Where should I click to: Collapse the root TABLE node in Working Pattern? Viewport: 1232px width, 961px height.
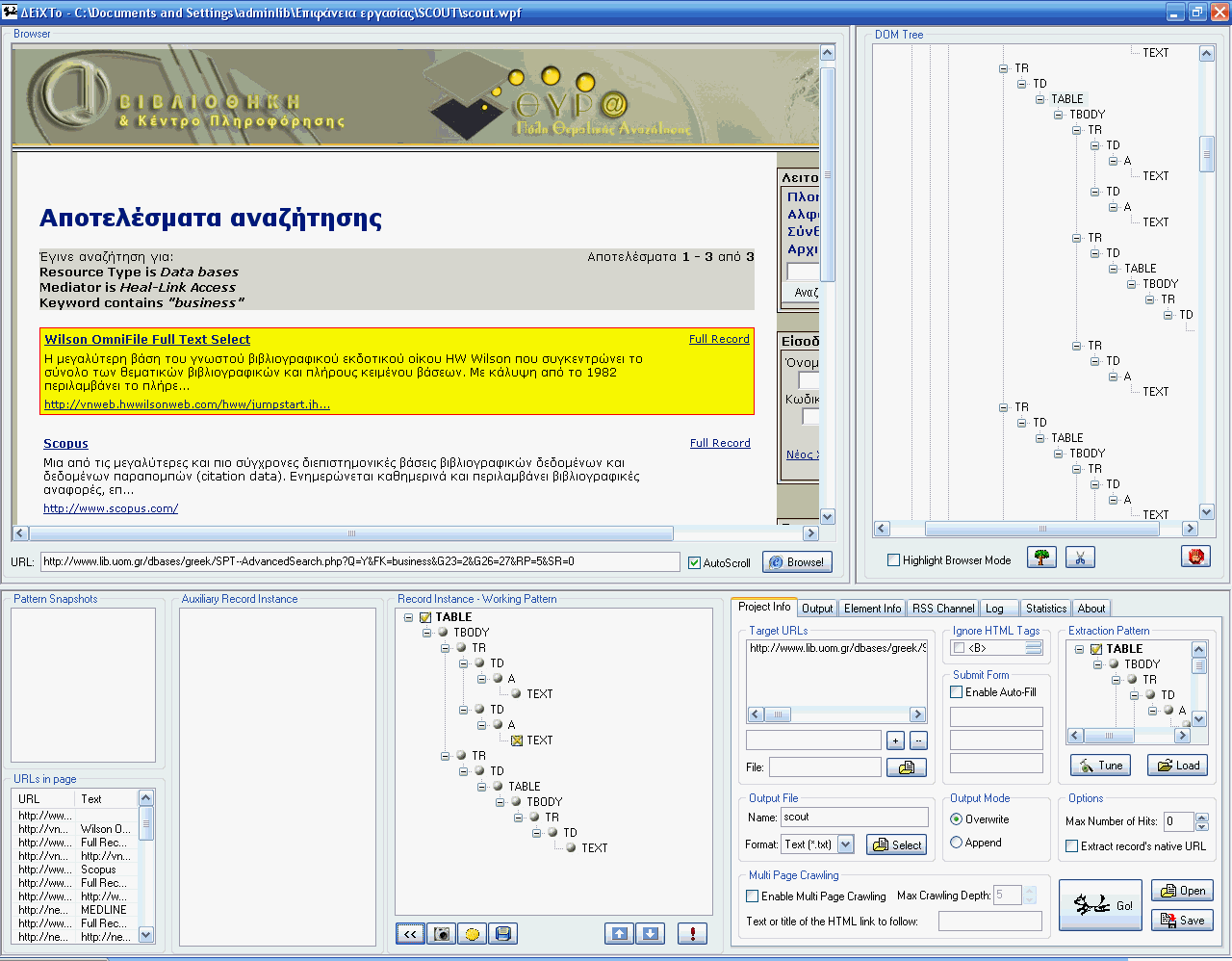coord(408,617)
